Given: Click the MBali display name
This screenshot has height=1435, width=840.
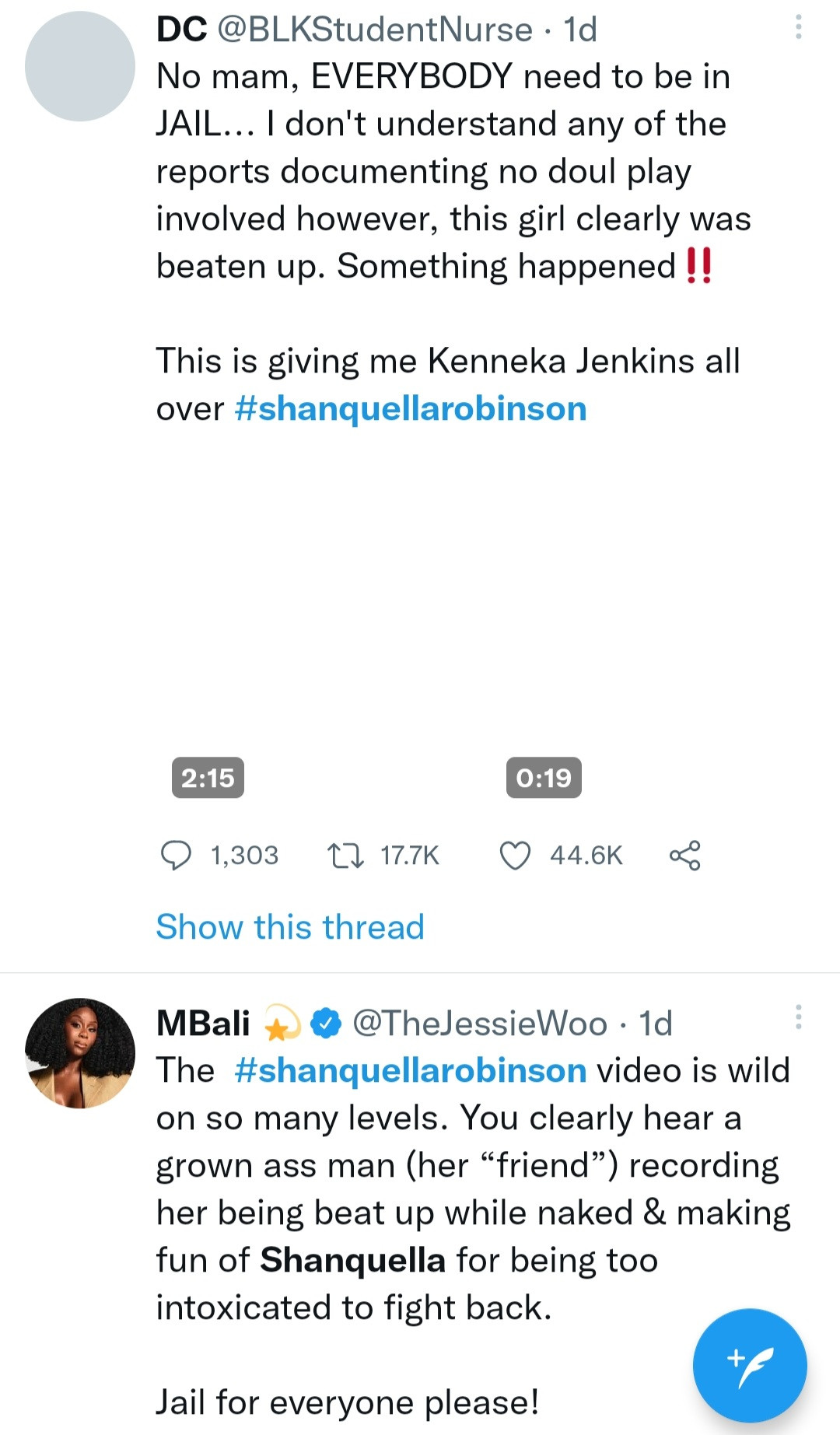Looking at the screenshot, I should click(x=204, y=1024).
